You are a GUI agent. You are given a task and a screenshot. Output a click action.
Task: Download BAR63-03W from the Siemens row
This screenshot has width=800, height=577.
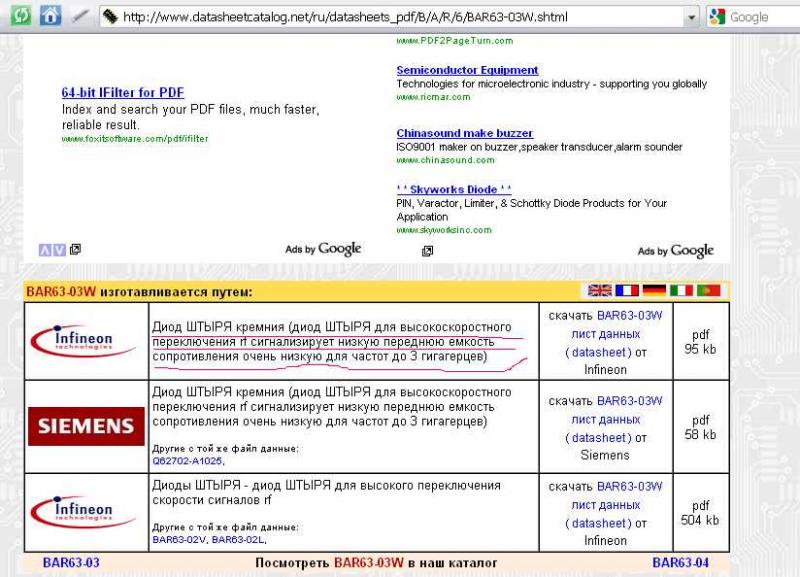coord(630,401)
